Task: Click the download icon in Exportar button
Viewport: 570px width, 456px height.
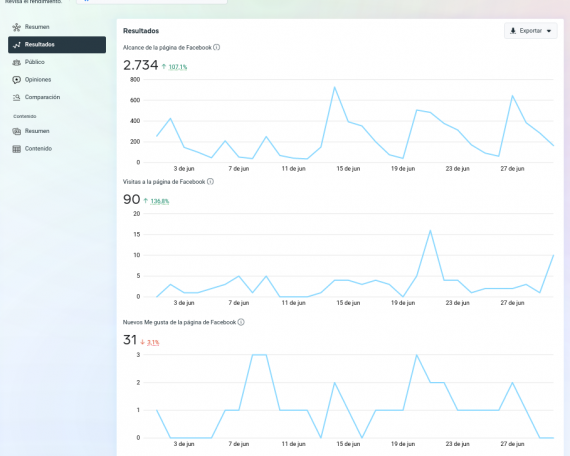Action: click(x=513, y=31)
